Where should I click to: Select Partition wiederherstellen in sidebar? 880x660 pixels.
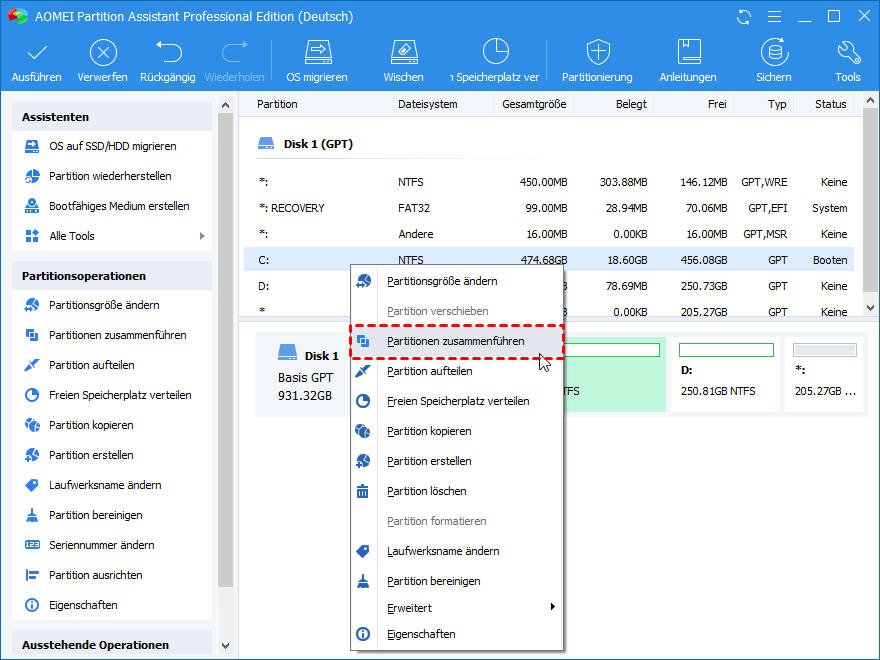coord(110,176)
